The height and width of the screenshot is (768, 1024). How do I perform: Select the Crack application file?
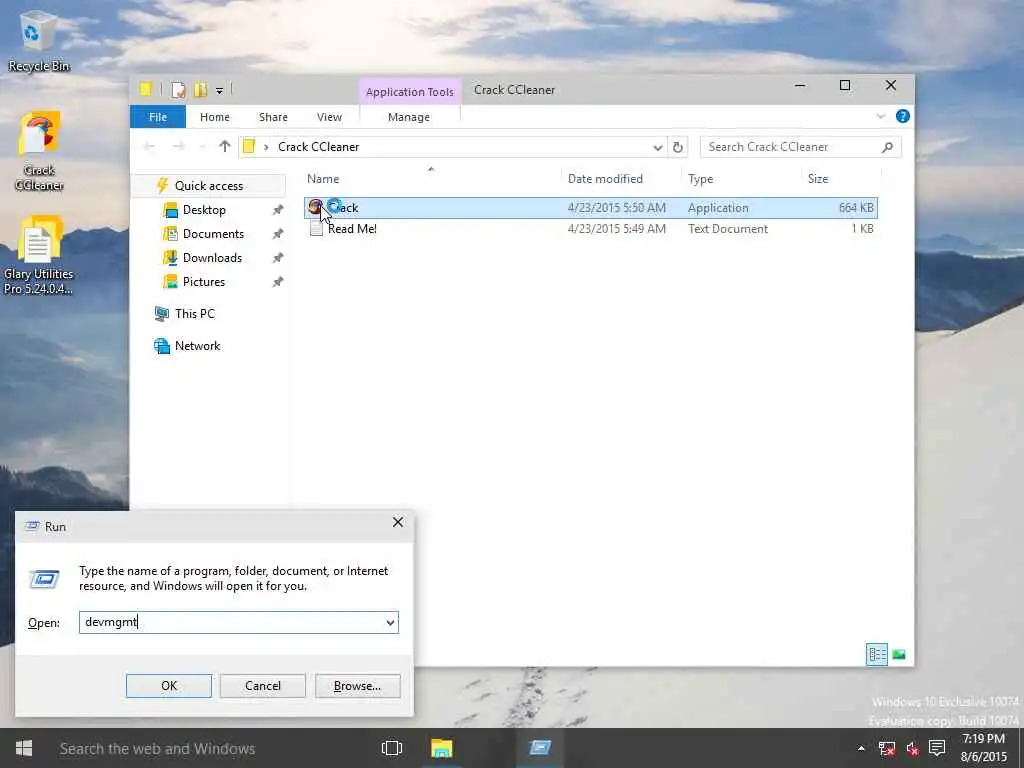coord(590,208)
